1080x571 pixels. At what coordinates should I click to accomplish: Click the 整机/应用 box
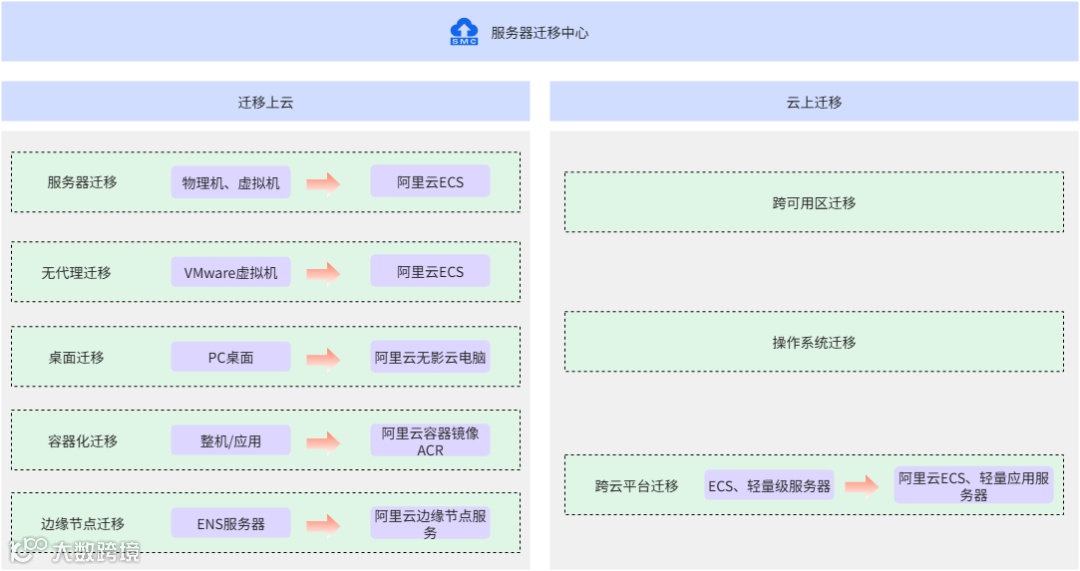click(231, 441)
